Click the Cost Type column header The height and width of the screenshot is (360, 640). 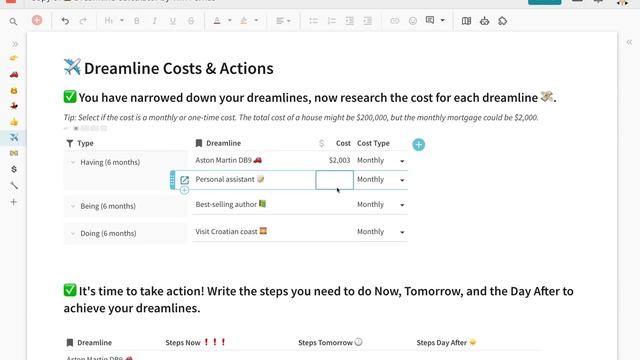tap(373, 143)
